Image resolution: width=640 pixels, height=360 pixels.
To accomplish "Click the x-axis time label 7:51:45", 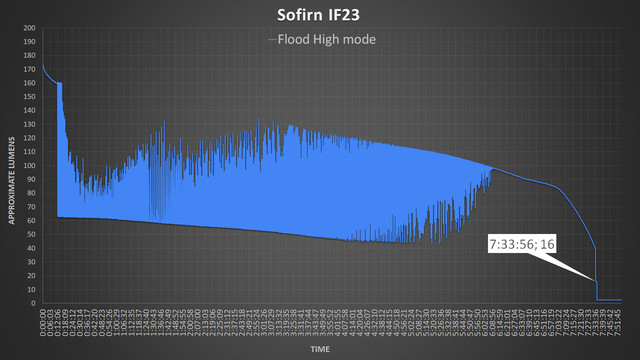I will tap(618, 322).
